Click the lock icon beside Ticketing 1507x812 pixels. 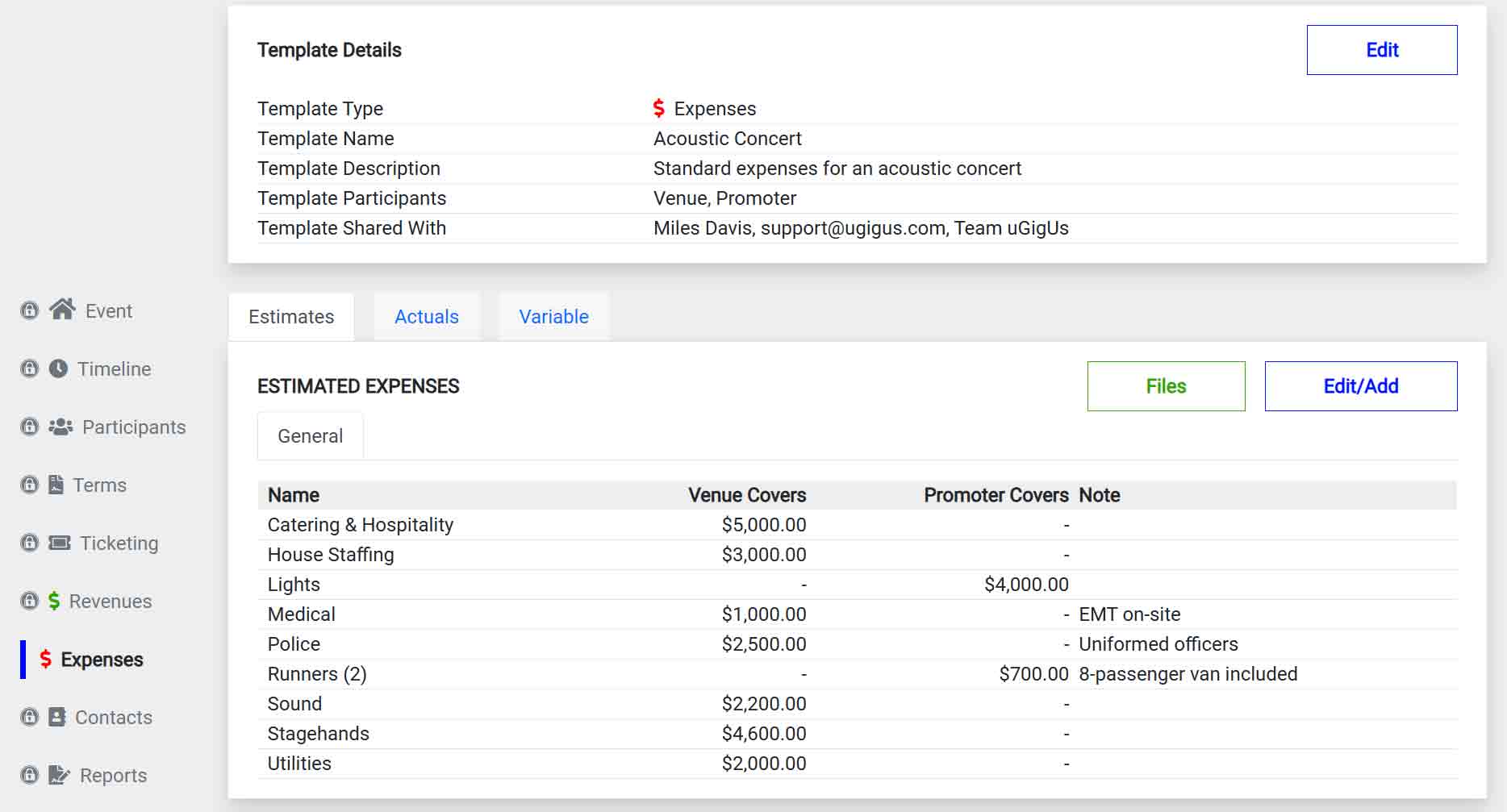(30, 543)
